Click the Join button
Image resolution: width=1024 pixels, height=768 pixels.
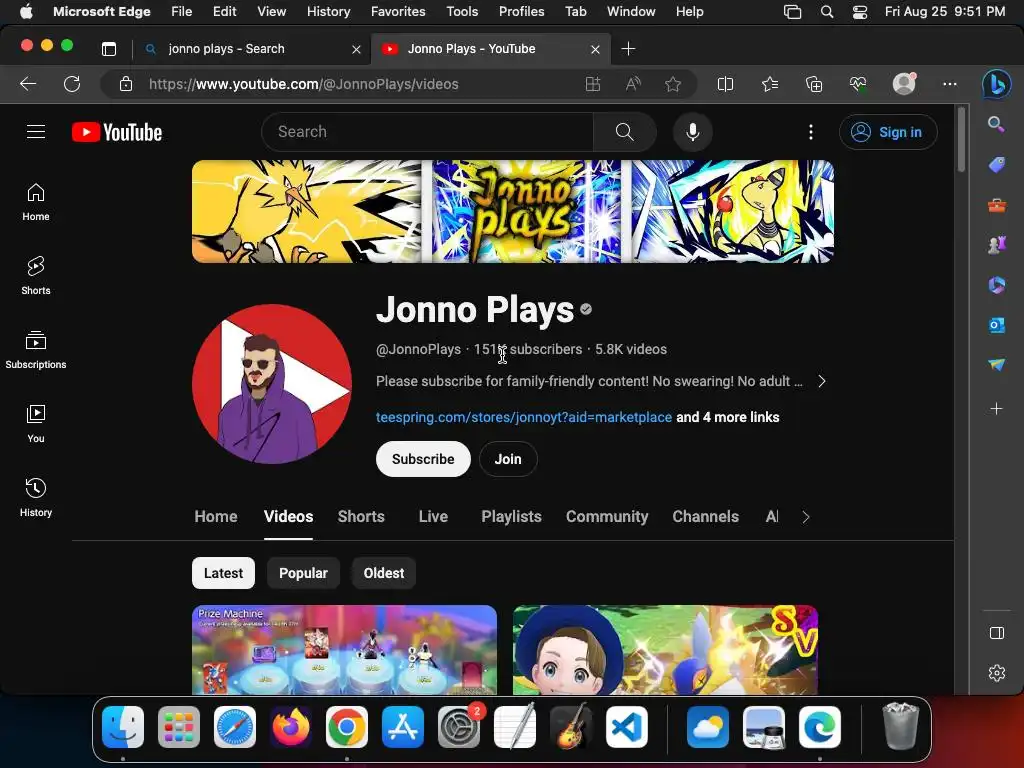(x=508, y=459)
